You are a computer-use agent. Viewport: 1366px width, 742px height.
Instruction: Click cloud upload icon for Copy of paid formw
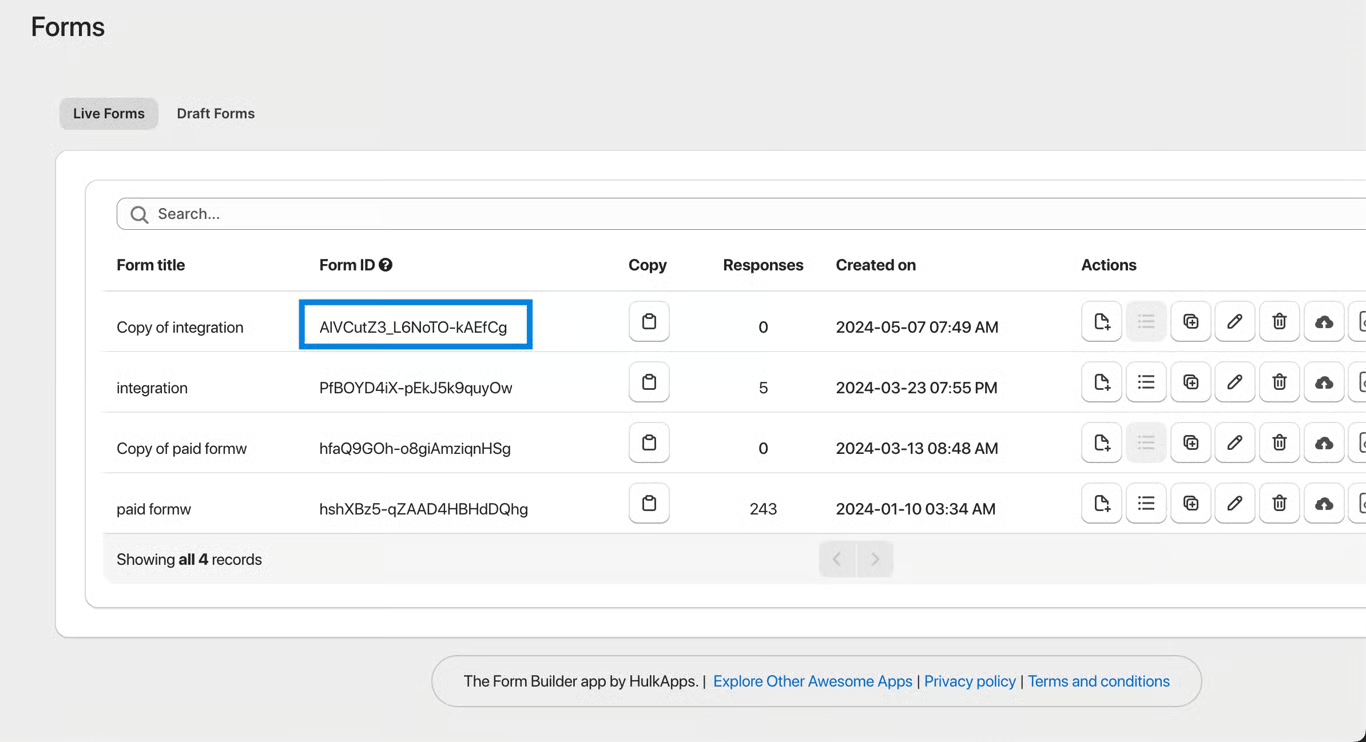1324,443
